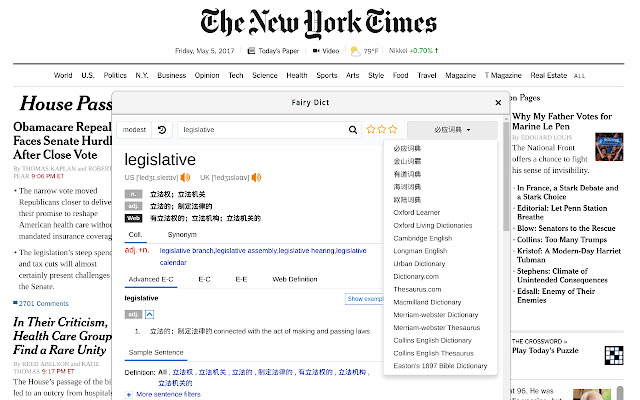Collapse the adj. definition with arrow toggle
Image resolution: width=640 pixels, height=400 pixels.
(x=149, y=314)
